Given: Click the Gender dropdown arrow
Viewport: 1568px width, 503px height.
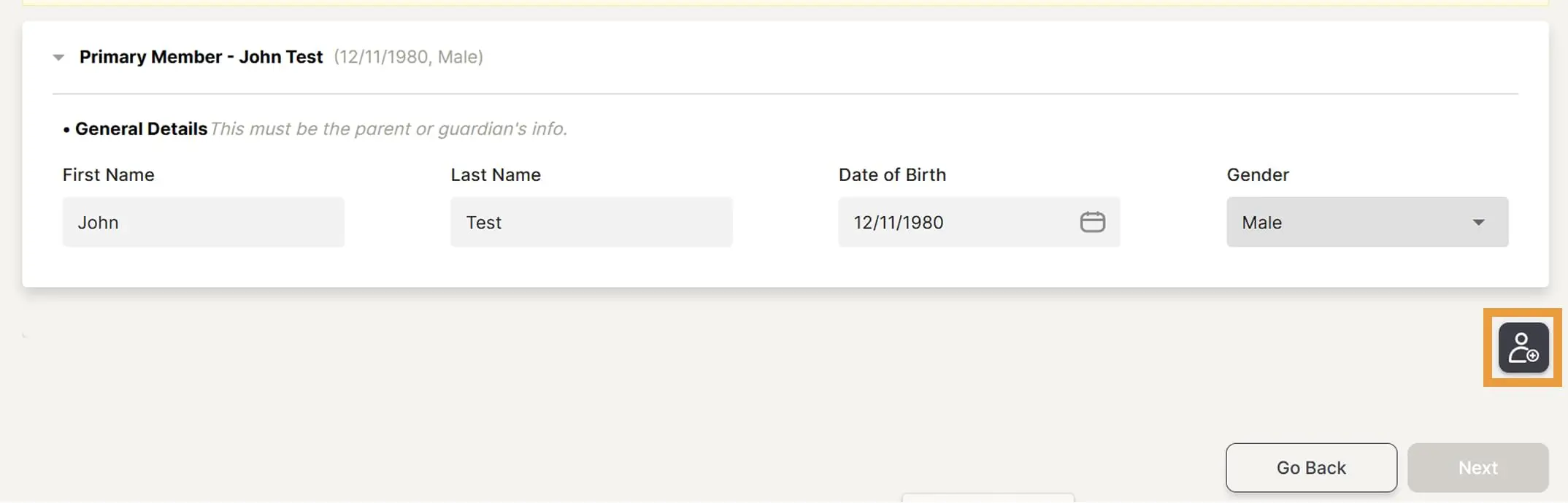Looking at the screenshot, I should click(1478, 222).
